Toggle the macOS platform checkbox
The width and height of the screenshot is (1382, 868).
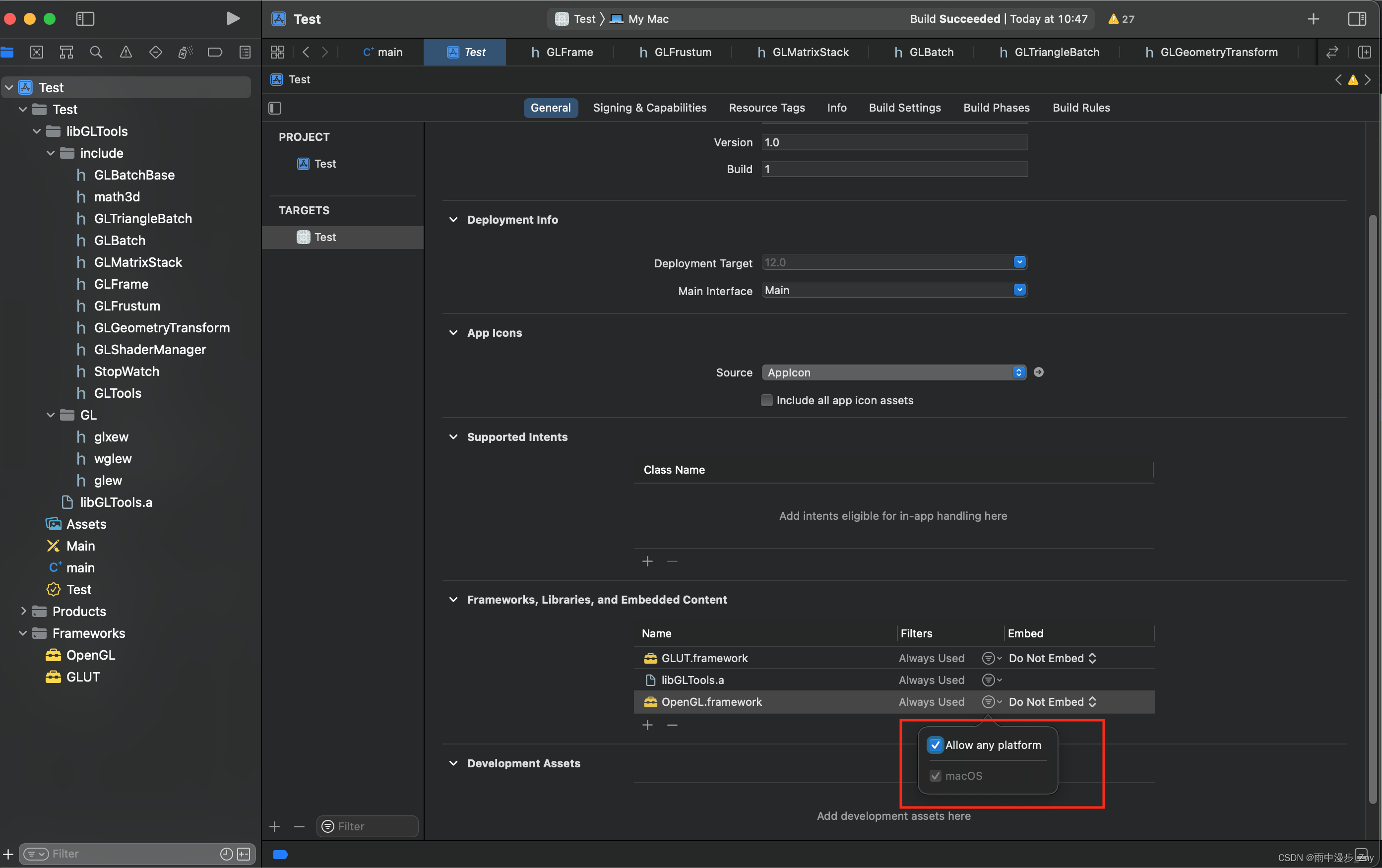point(936,776)
